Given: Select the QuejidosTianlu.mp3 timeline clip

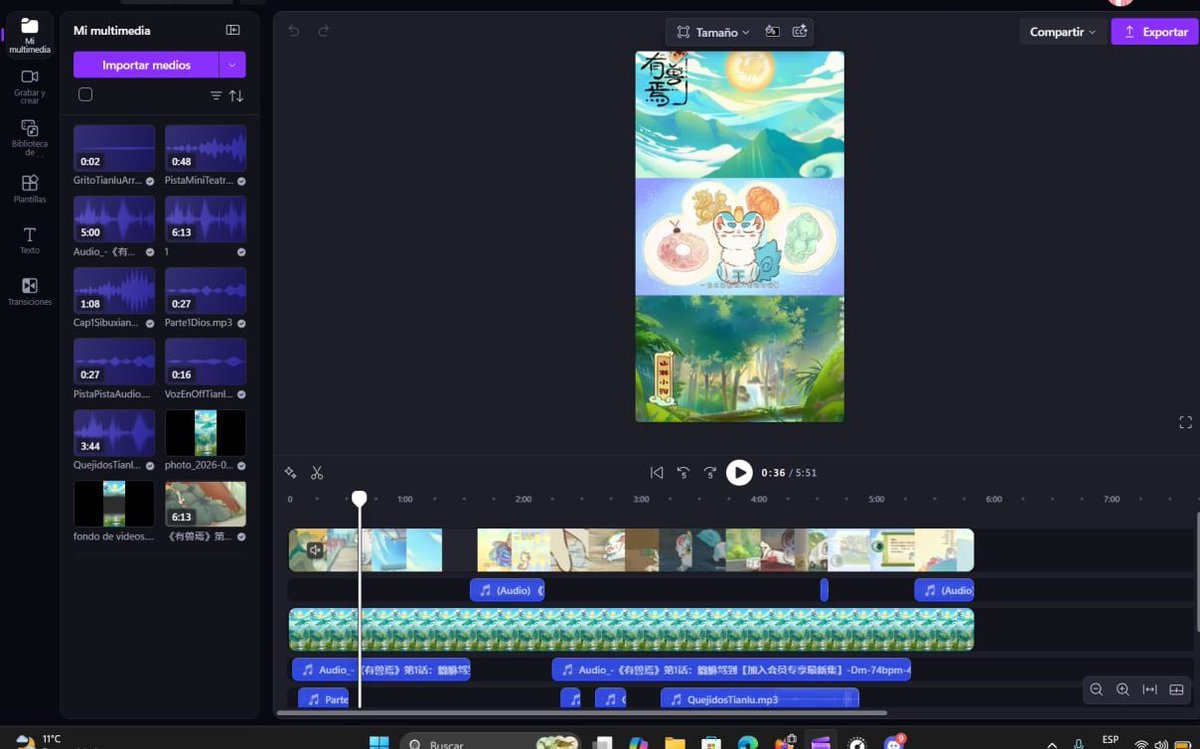Looking at the screenshot, I should [759, 699].
